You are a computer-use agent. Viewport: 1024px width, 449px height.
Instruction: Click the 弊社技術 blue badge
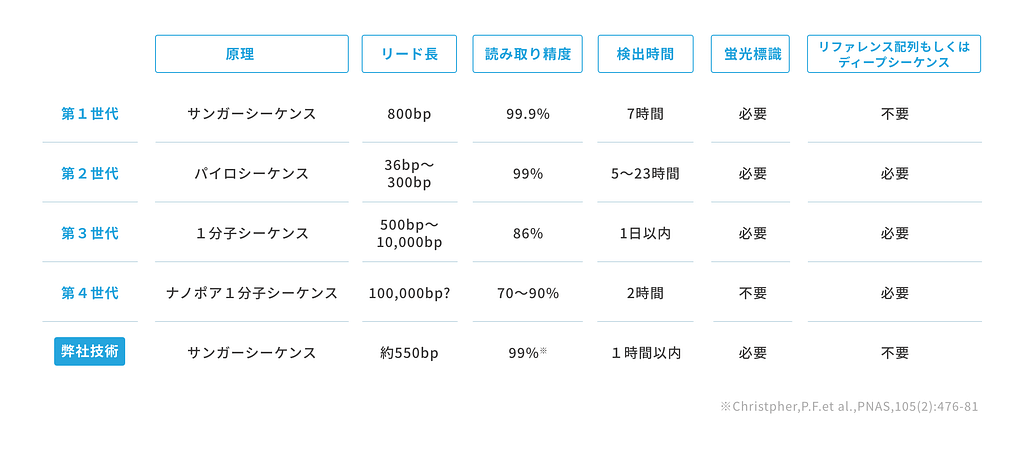pos(89,352)
